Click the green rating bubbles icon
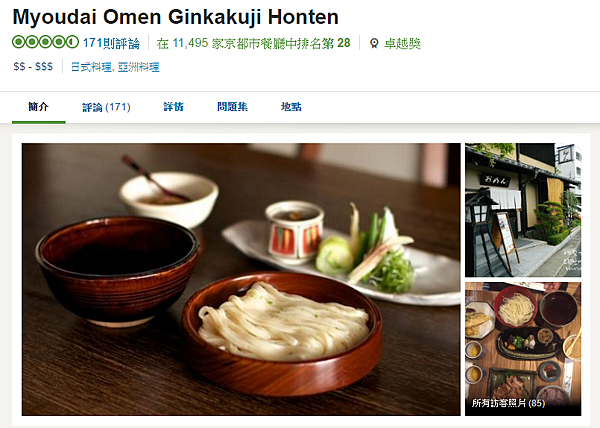The height and width of the screenshot is (428, 600). (46, 42)
